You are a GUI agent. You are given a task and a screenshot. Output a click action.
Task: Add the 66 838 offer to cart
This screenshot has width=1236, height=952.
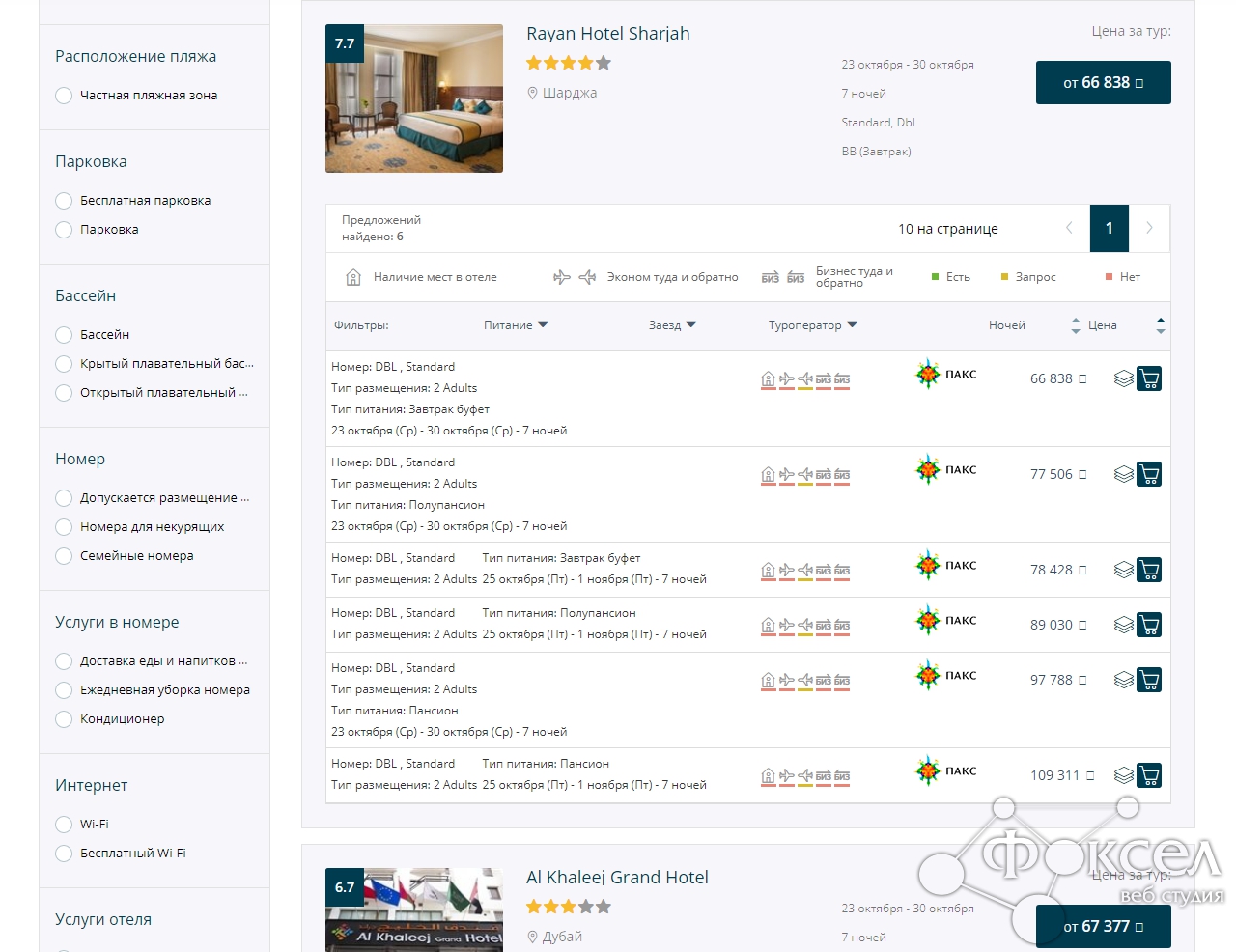pyautogui.click(x=1149, y=378)
